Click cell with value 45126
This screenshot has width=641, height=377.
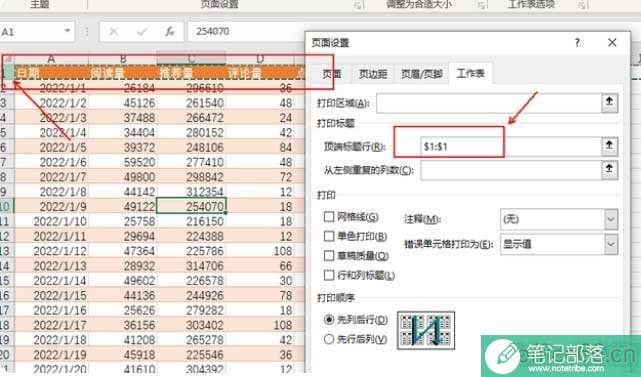(x=123, y=103)
